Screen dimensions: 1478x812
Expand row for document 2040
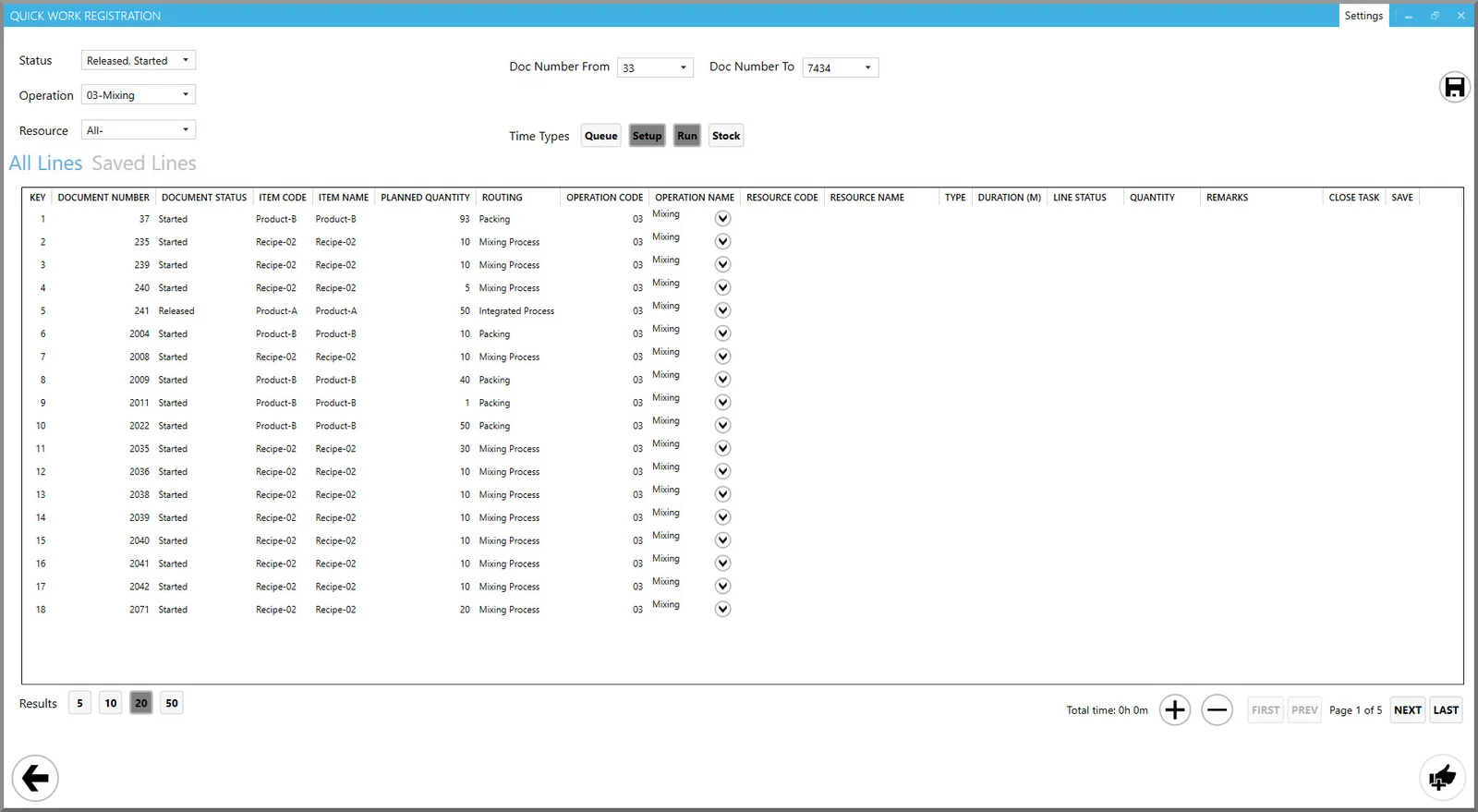point(723,540)
